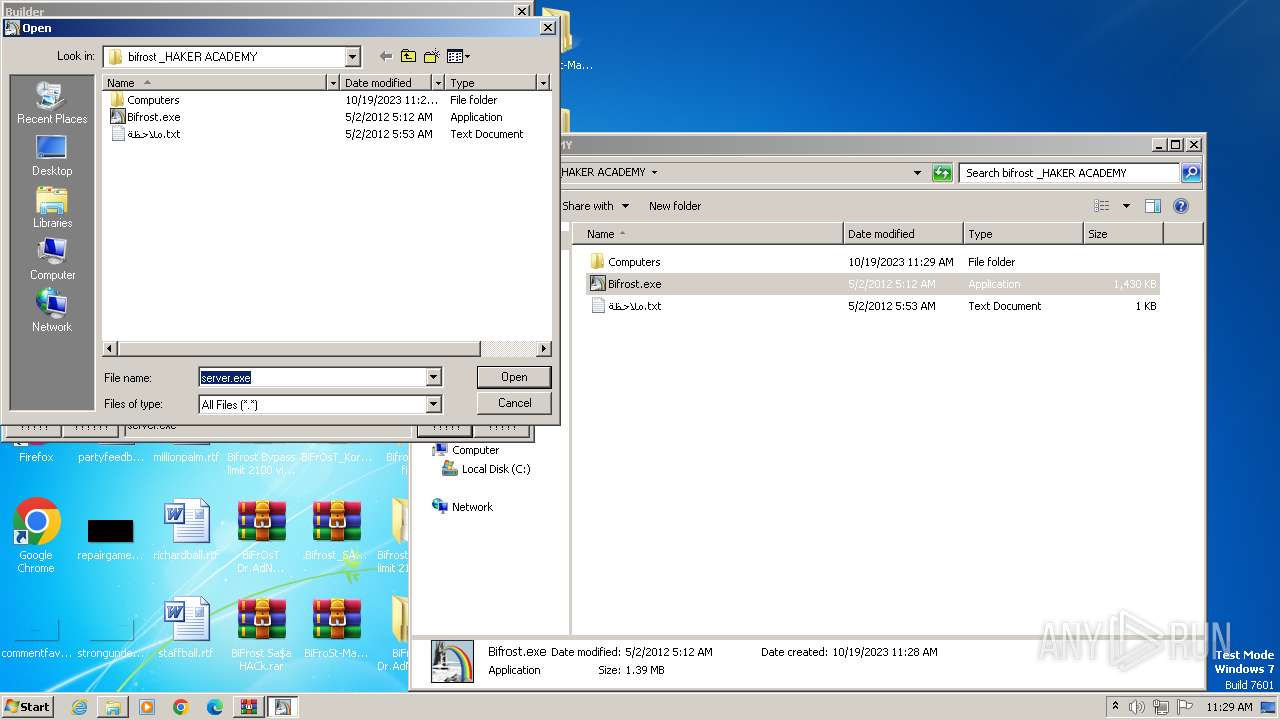
Task: Click the Cancel button
Action: (514, 403)
